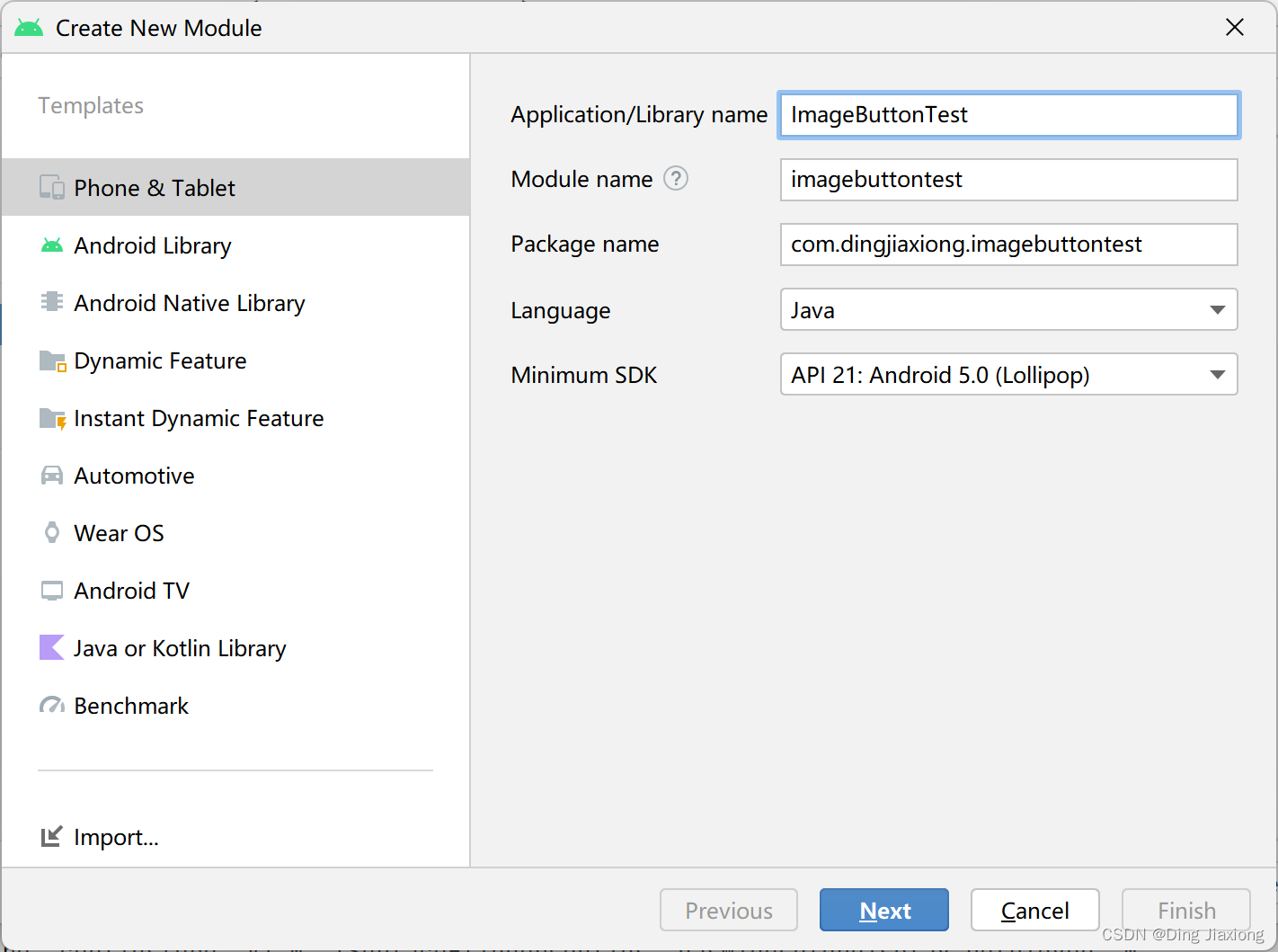Click the Android Native Library chip icon
Viewport: 1278px width, 952px height.
[x=52, y=302]
